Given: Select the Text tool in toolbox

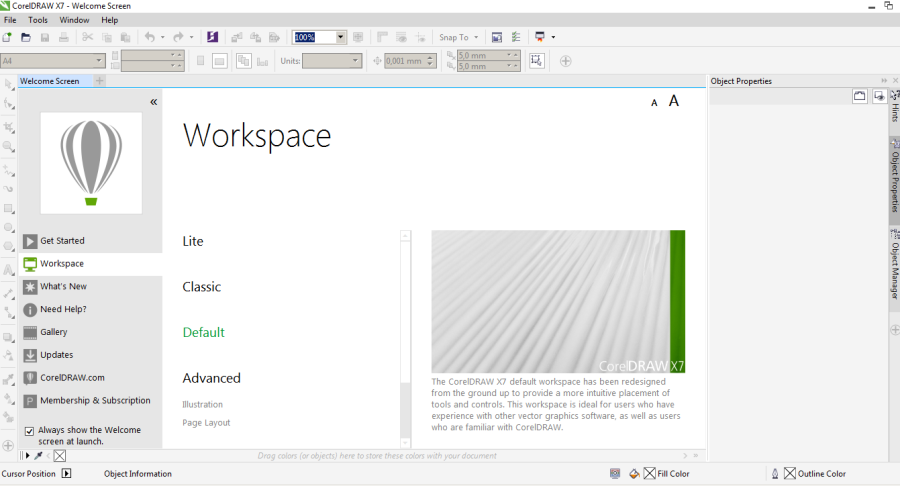Looking at the screenshot, I should (x=9, y=270).
